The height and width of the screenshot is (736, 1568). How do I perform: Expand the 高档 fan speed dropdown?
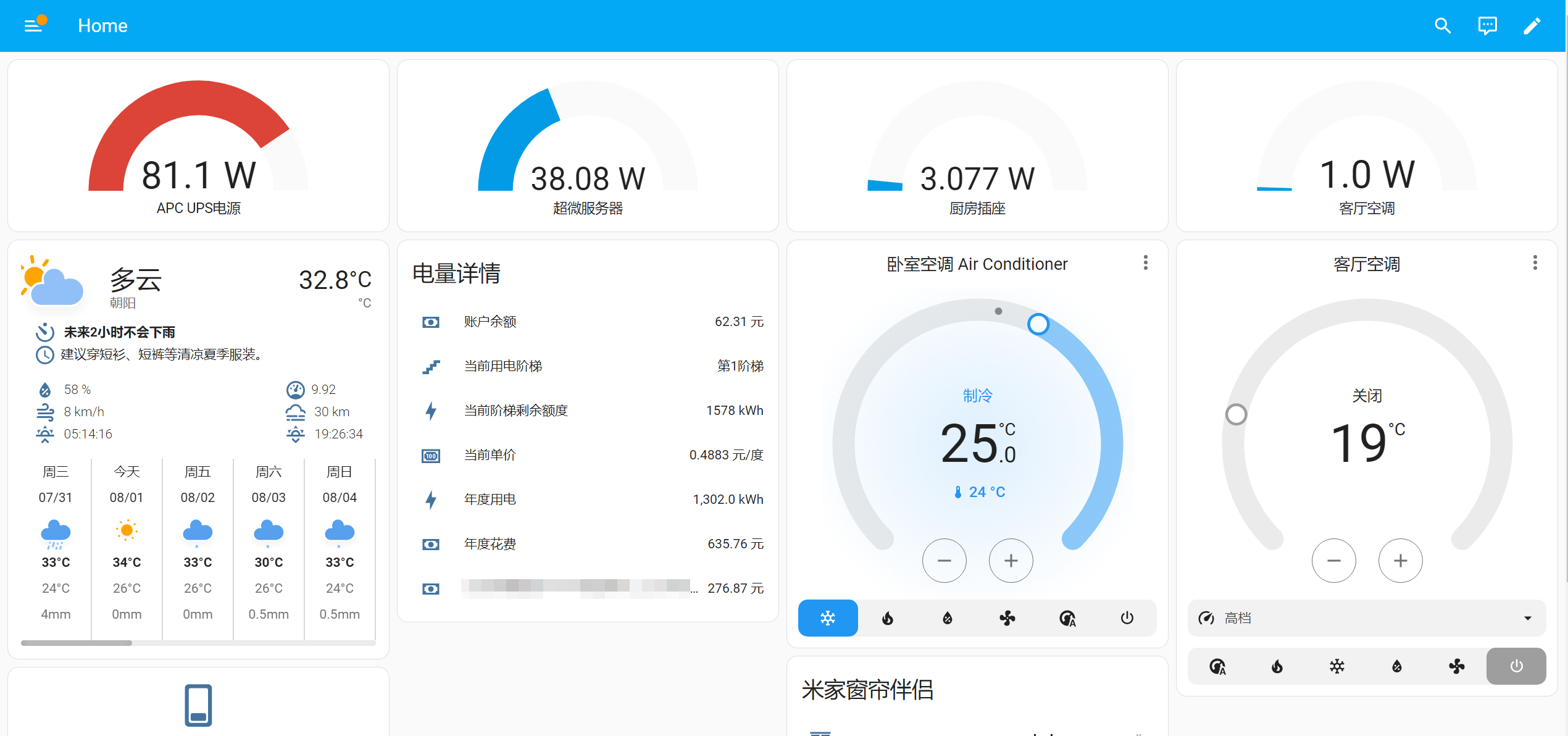pyautogui.click(x=1367, y=617)
